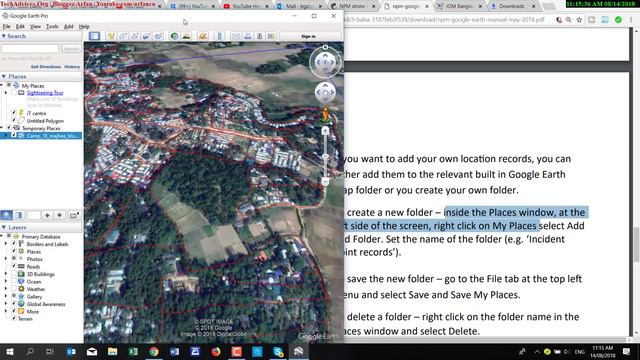
Task: Toggle the sunlight landscape icon
Action: click(x=186, y=36)
